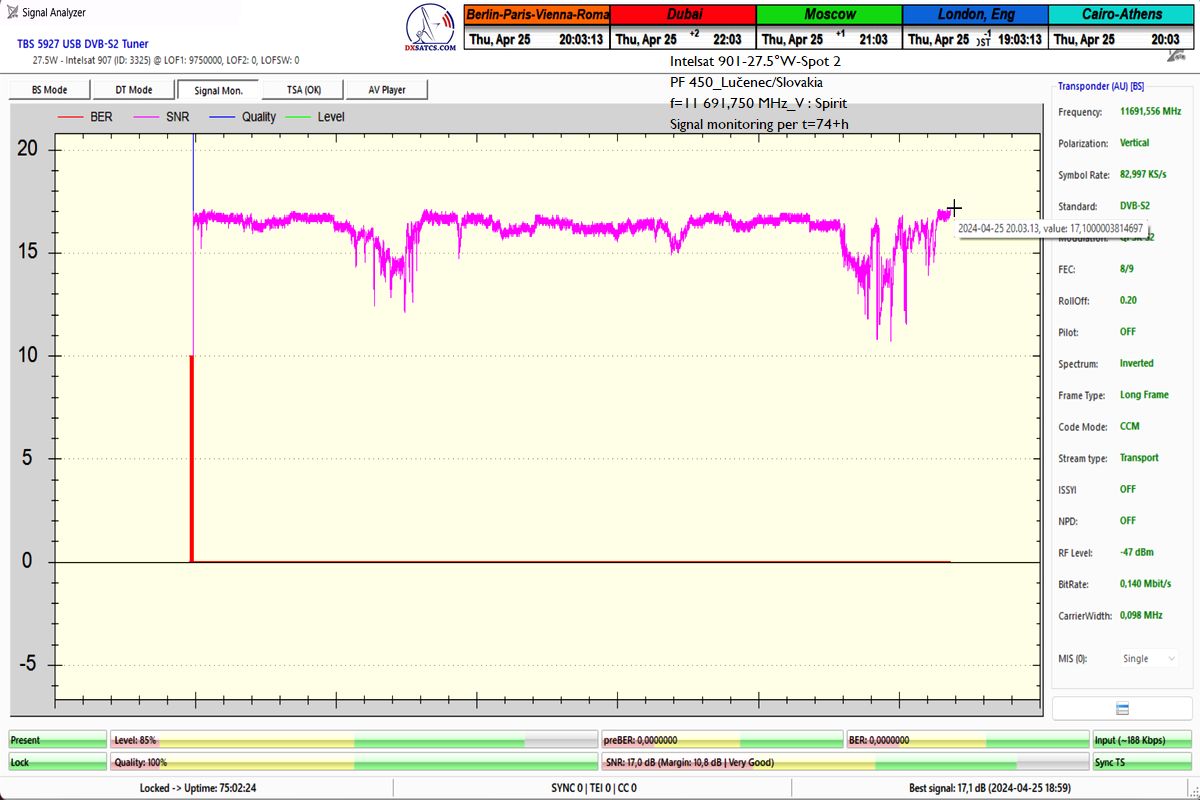The width and height of the screenshot is (1200, 800).
Task: Click the blue Quality legend line
Action: coord(222,117)
